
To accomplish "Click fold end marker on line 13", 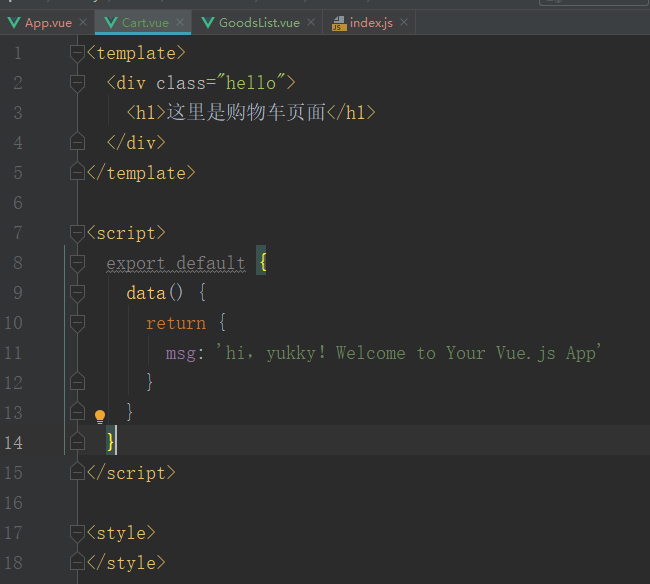I will 77,412.
